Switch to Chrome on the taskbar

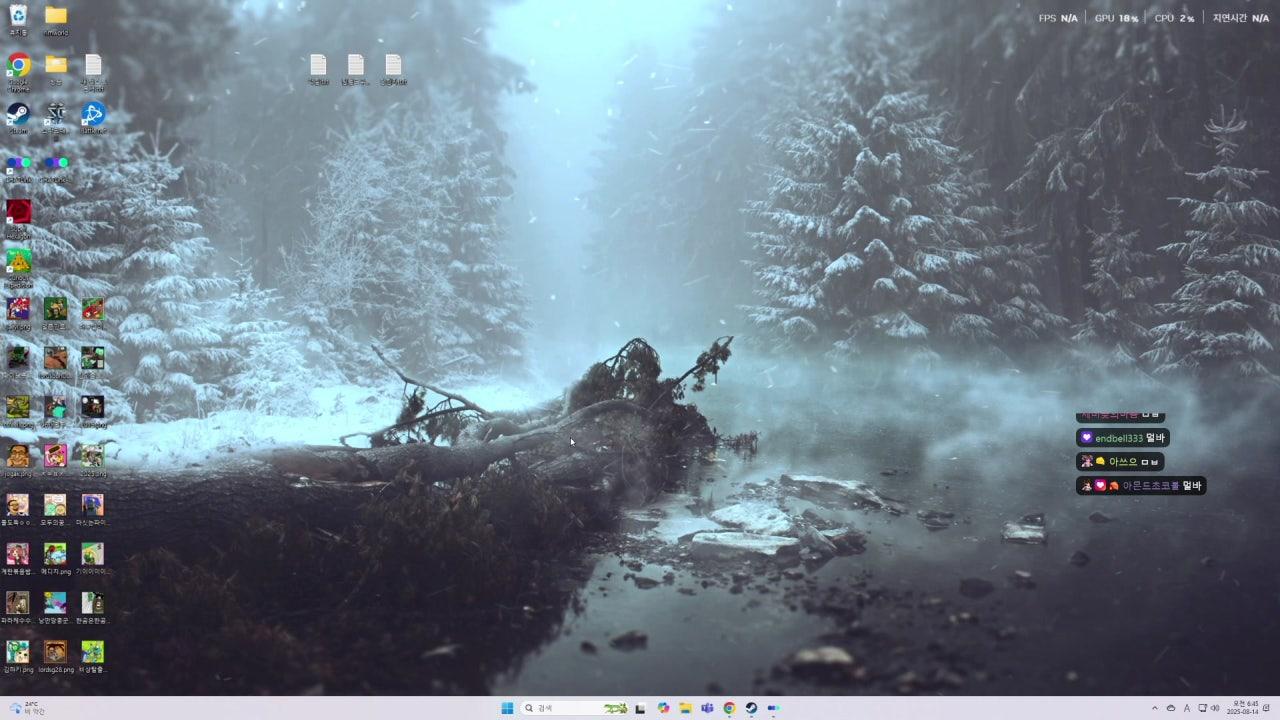click(x=729, y=708)
